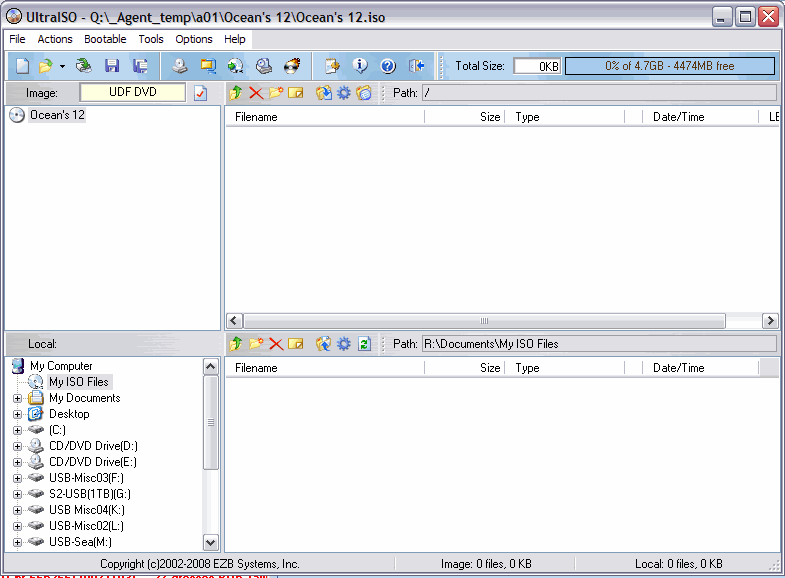
Task: Click the New image toolbar icon
Action: click(x=23, y=66)
